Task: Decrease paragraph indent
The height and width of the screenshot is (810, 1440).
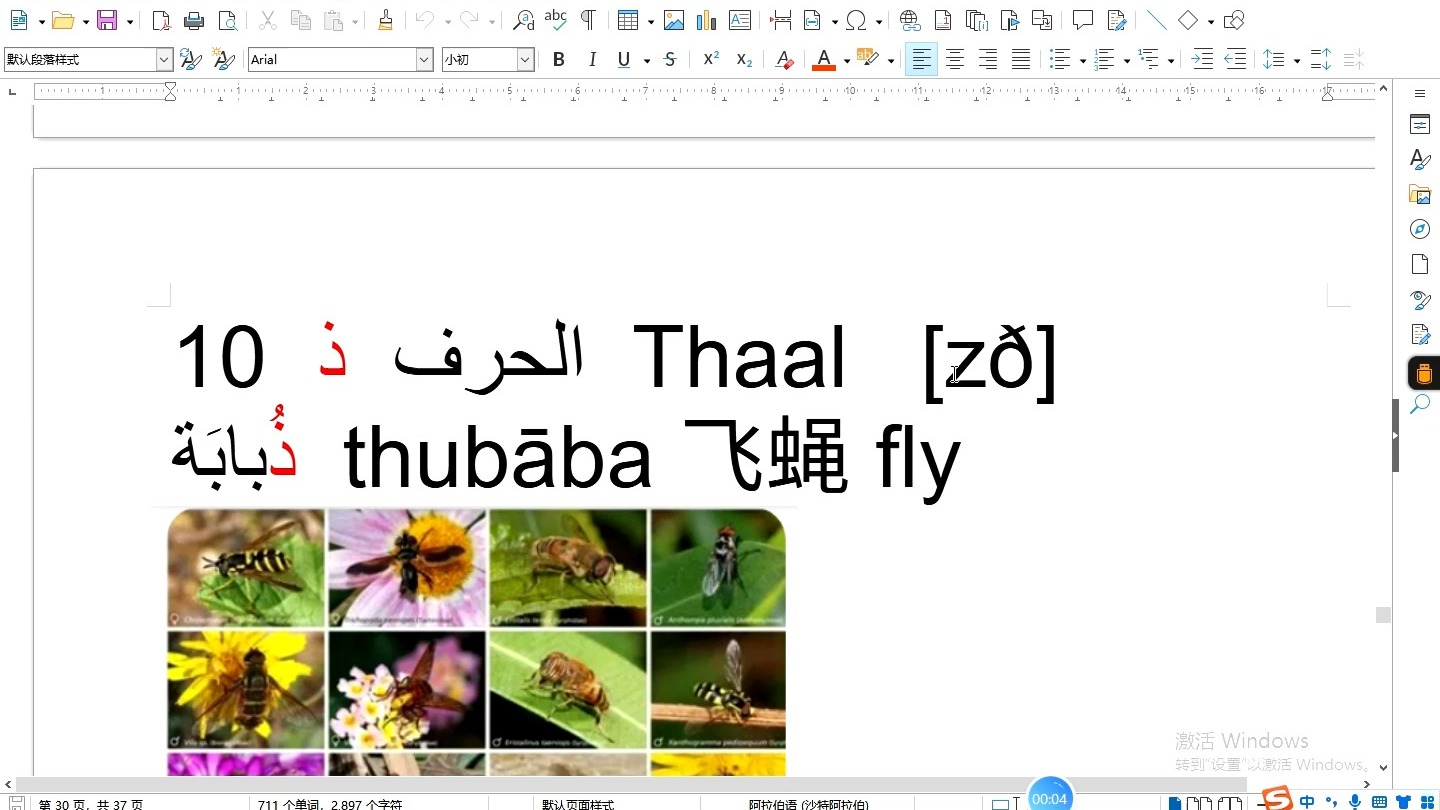Action: (1235, 60)
